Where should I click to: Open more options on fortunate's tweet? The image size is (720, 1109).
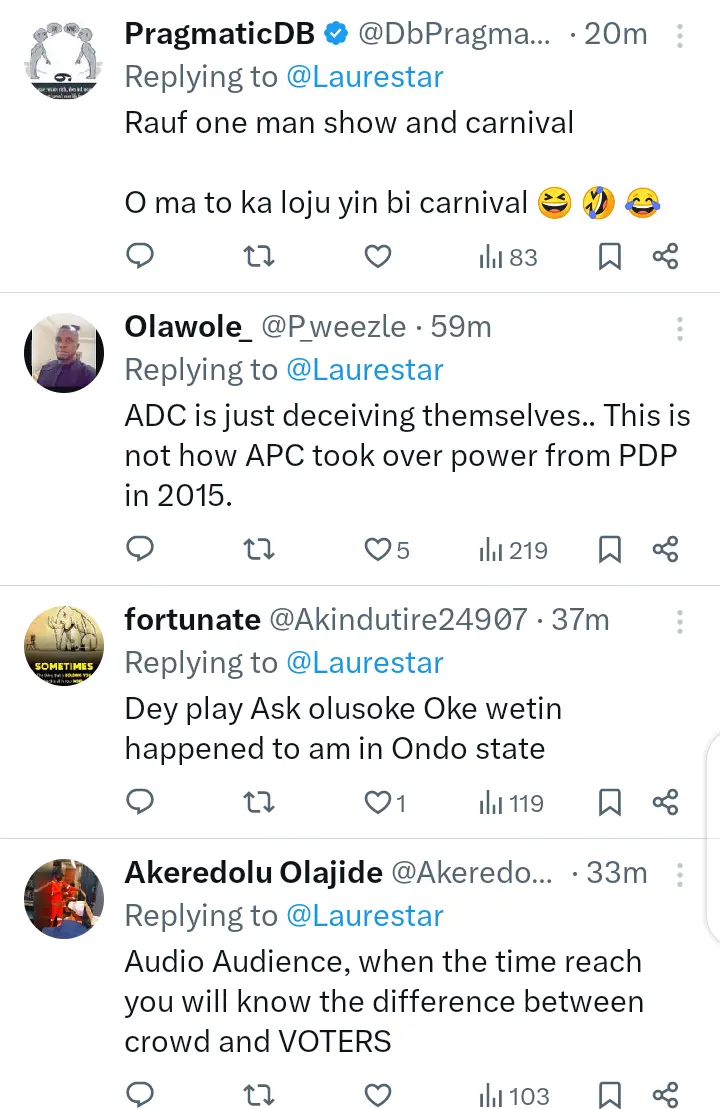click(680, 621)
